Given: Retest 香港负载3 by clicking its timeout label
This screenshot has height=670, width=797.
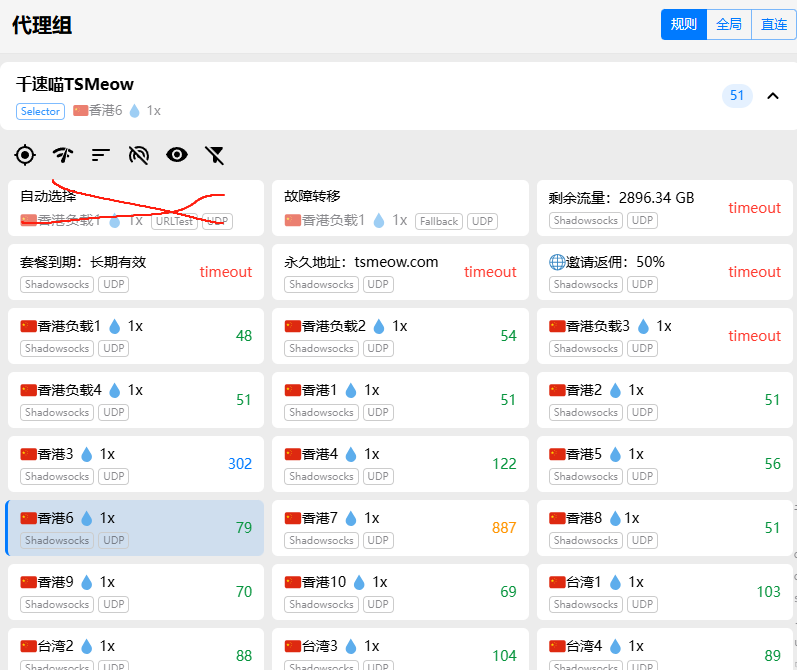Looking at the screenshot, I should (x=754, y=336).
